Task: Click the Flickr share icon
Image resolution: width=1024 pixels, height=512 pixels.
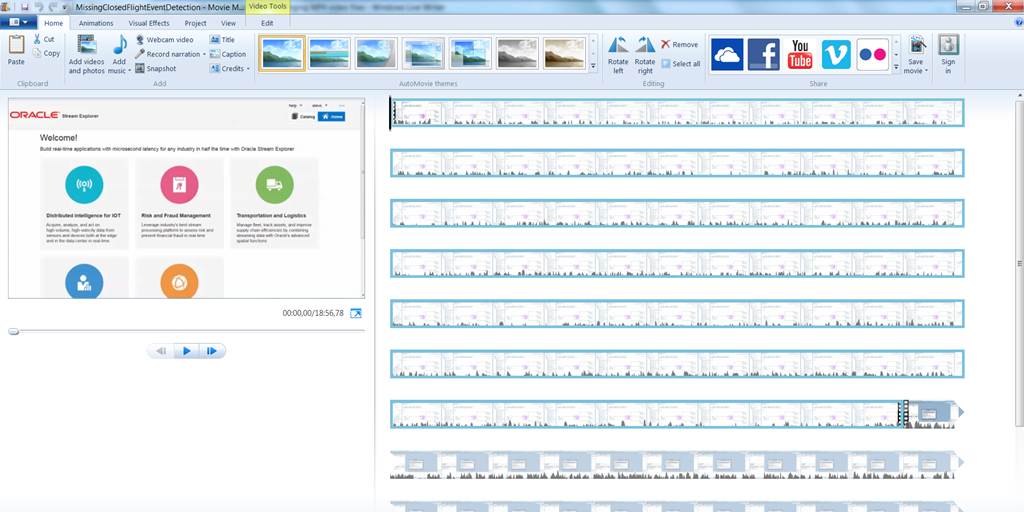Action: (872, 54)
